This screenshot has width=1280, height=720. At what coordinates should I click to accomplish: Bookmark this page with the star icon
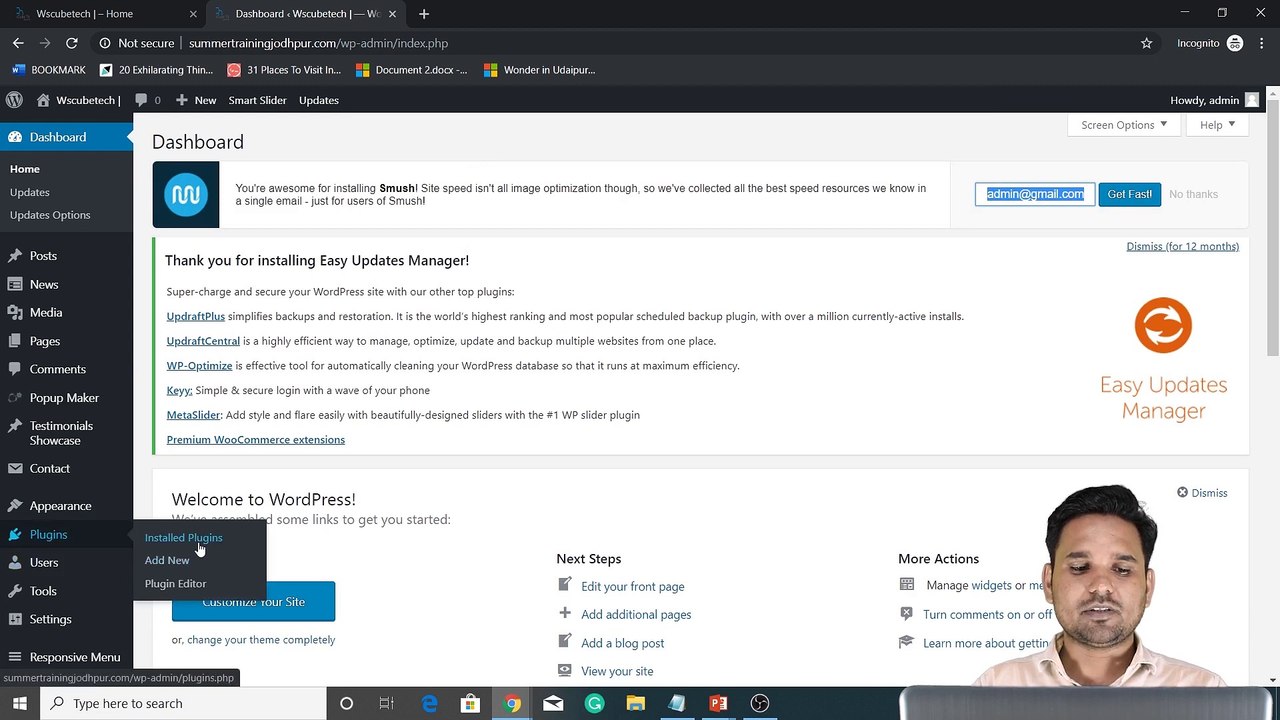pos(1146,43)
